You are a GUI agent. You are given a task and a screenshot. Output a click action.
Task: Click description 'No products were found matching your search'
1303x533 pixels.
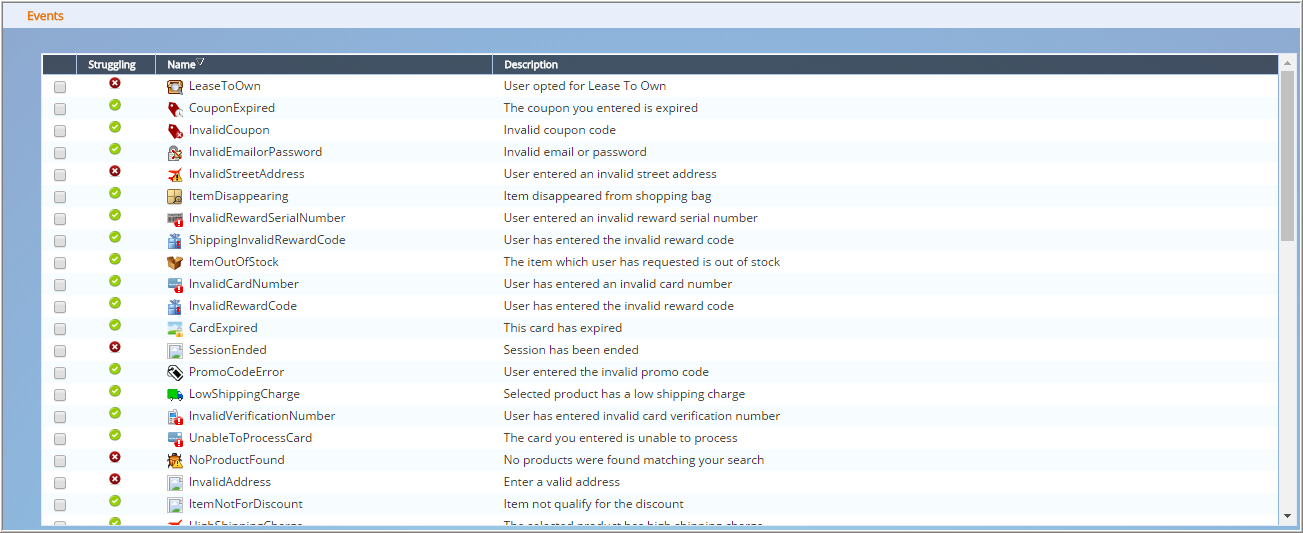pos(634,460)
